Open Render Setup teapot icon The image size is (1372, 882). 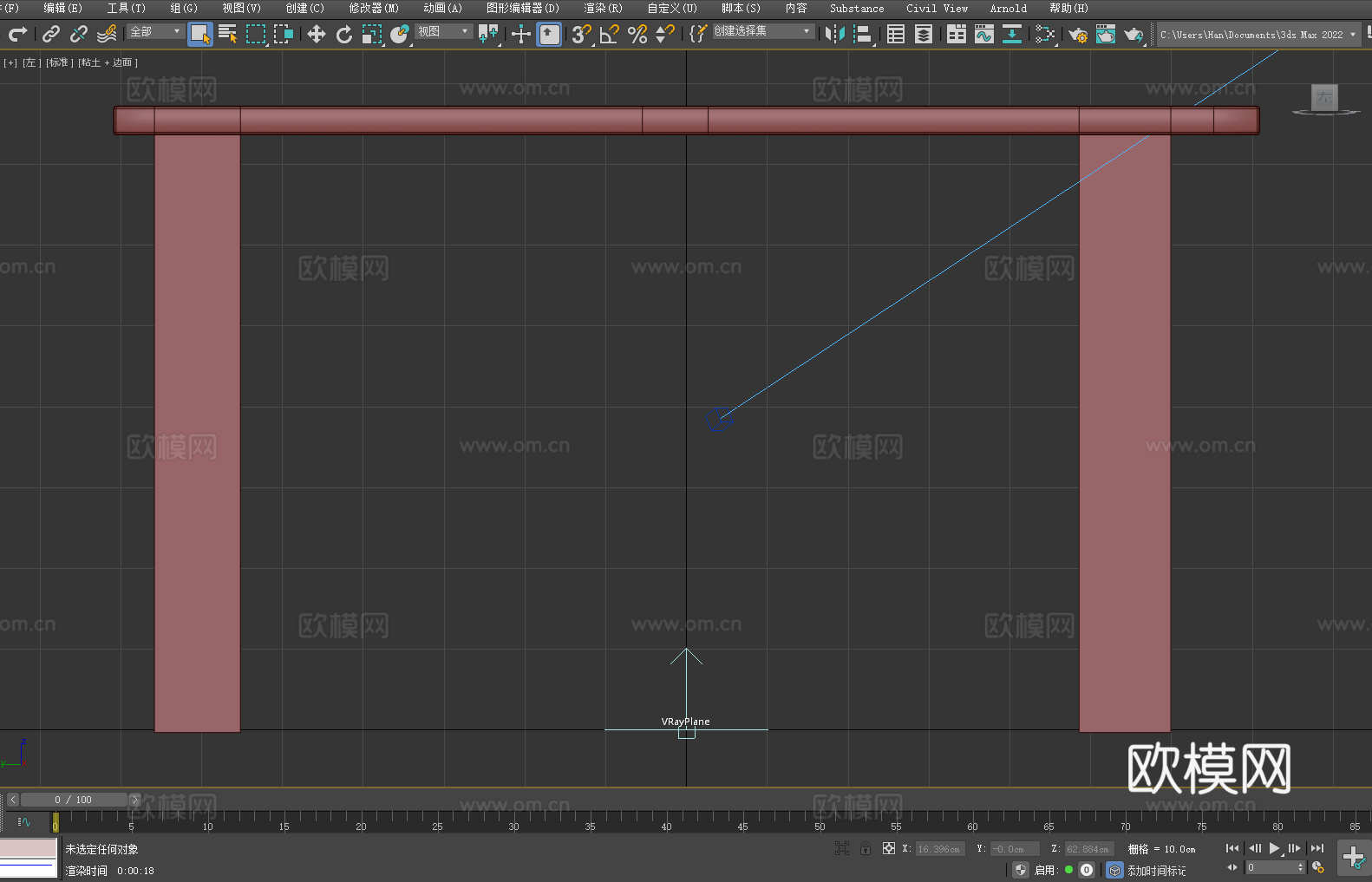click(1078, 34)
